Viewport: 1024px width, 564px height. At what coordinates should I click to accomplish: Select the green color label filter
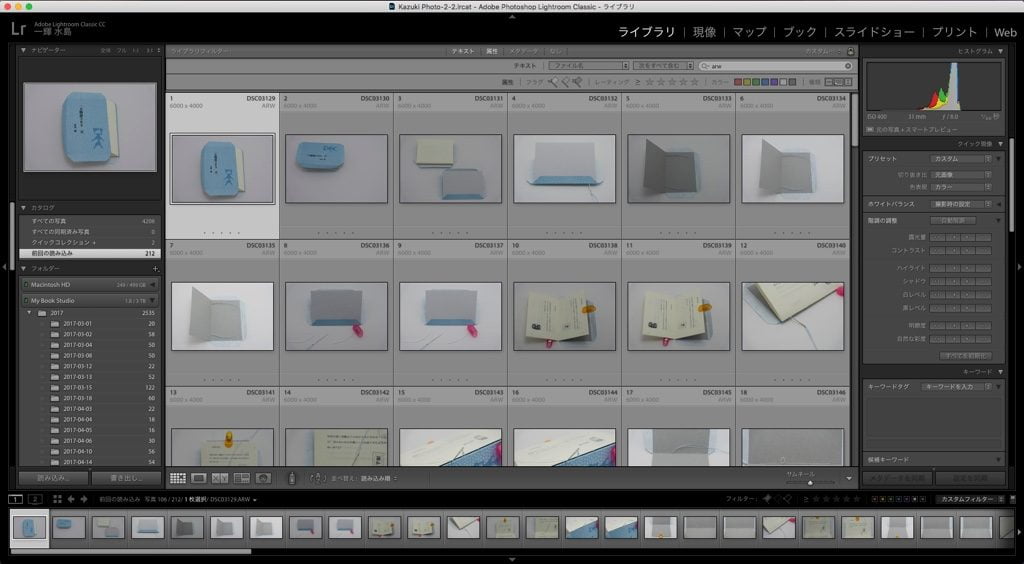[x=756, y=82]
